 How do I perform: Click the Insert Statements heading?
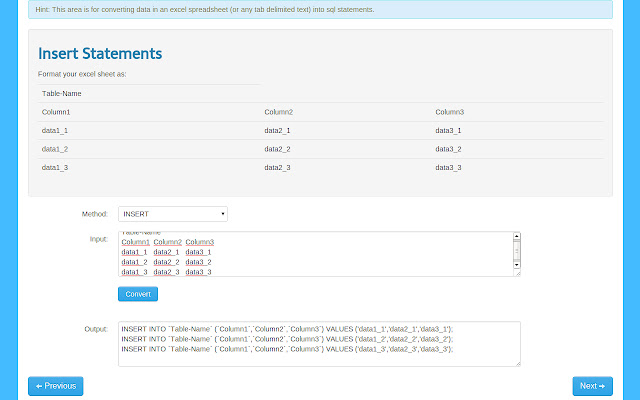(x=100, y=53)
